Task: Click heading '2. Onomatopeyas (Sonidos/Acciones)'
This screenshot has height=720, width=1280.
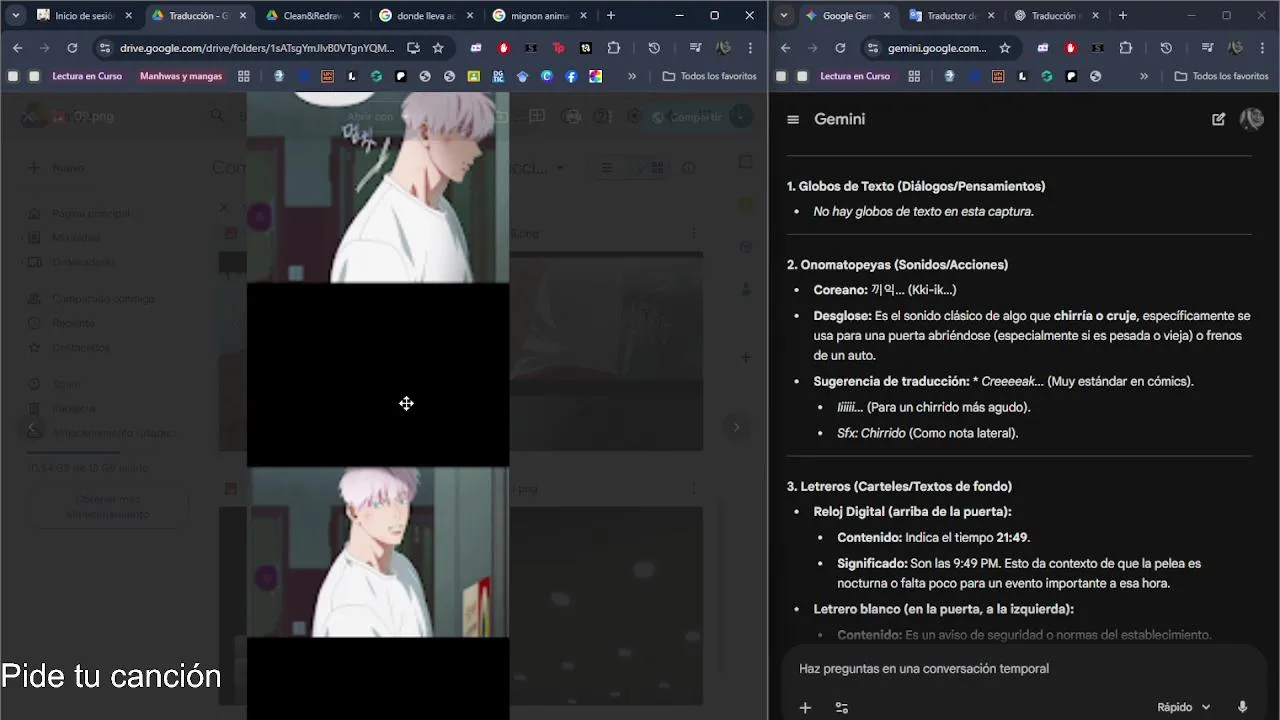Action: pos(897,265)
